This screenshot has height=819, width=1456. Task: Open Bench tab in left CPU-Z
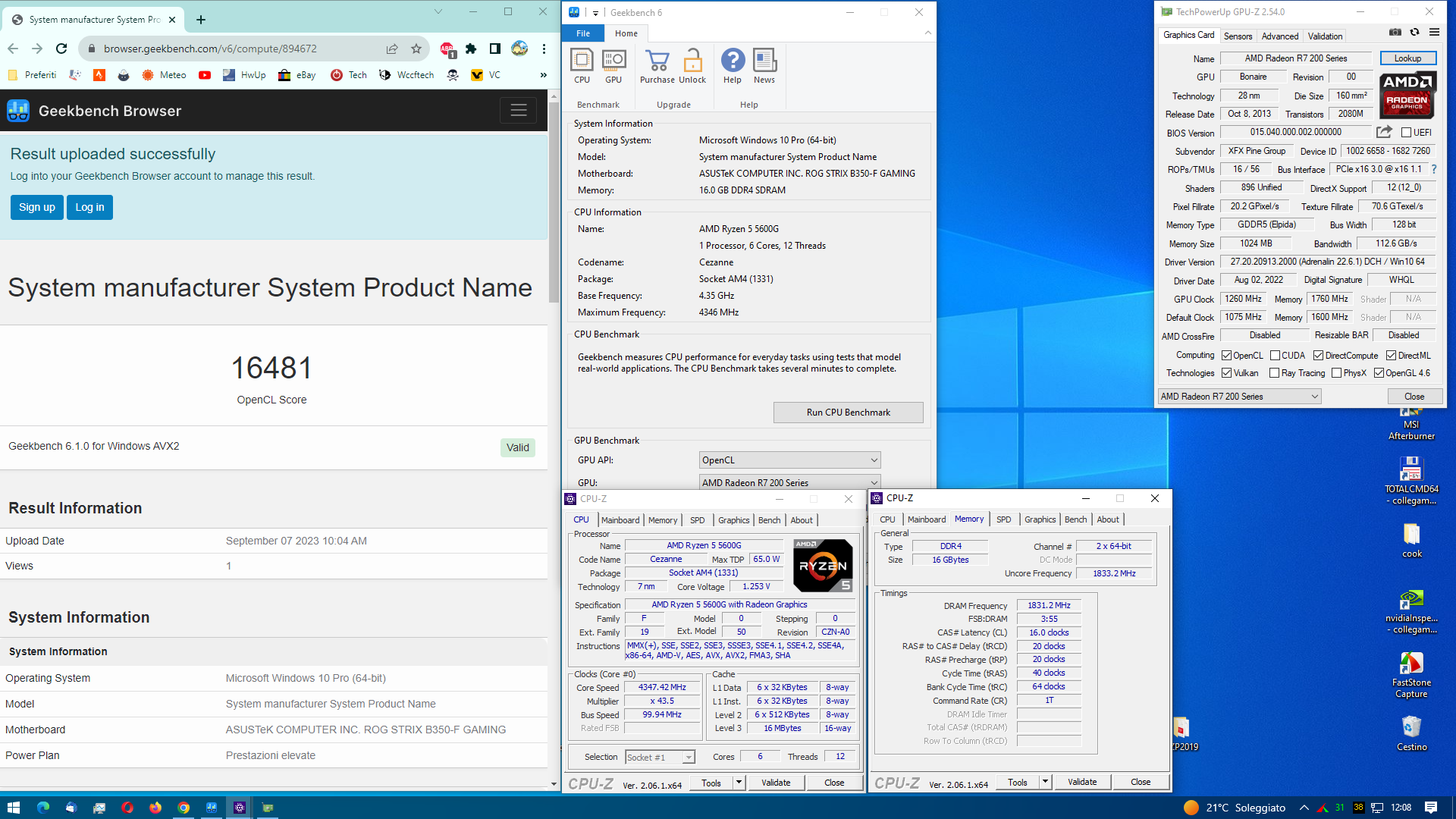tap(769, 520)
